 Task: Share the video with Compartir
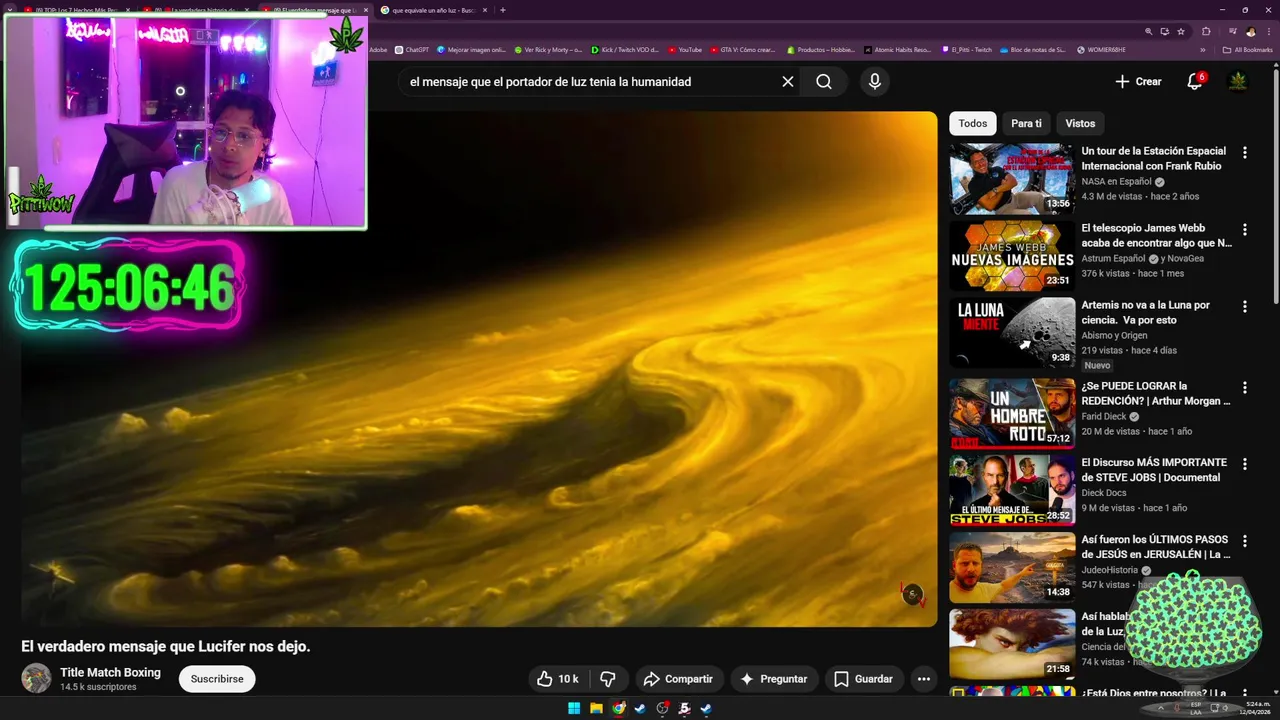(x=679, y=679)
